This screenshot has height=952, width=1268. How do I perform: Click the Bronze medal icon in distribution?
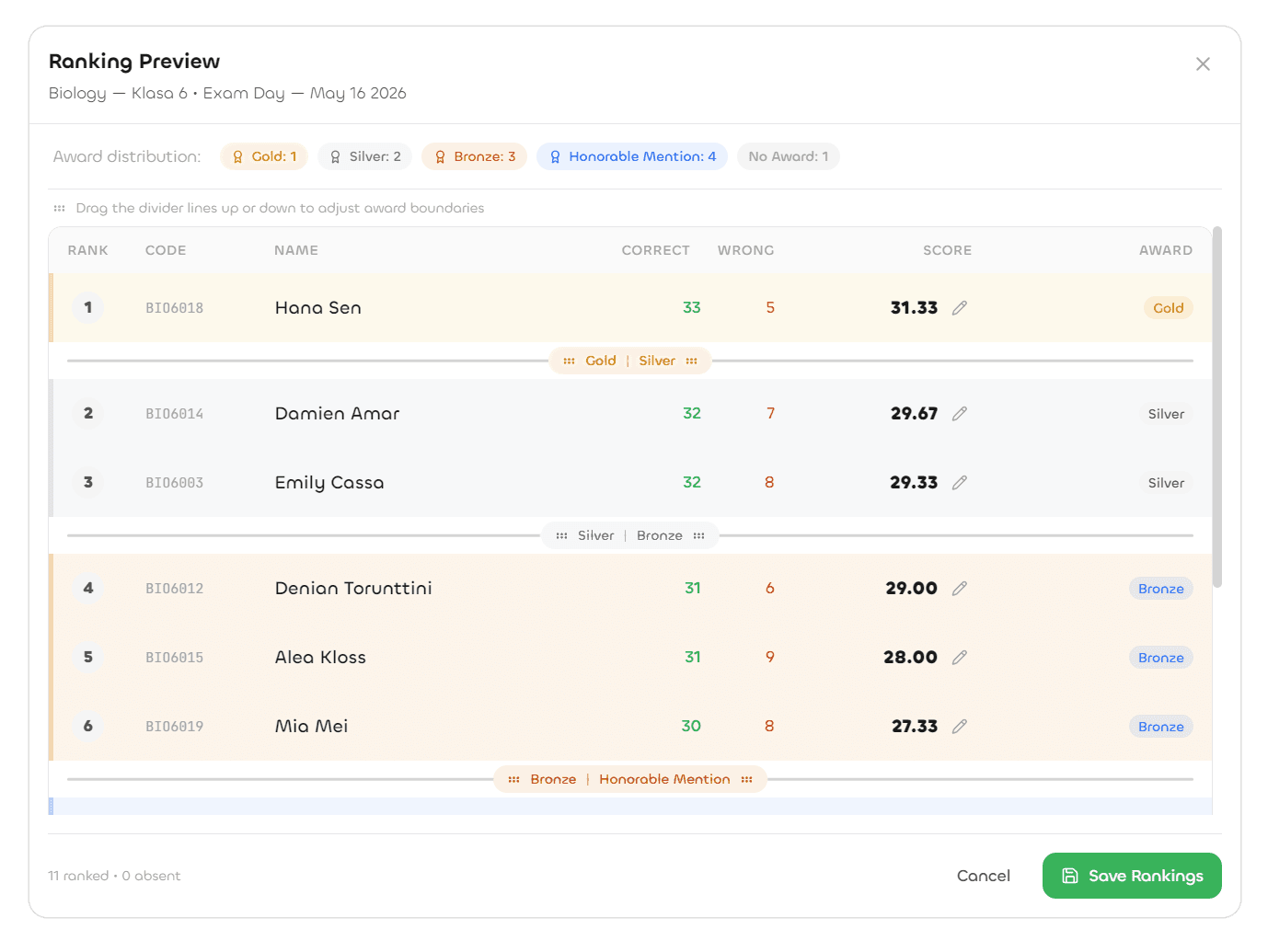(x=440, y=157)
